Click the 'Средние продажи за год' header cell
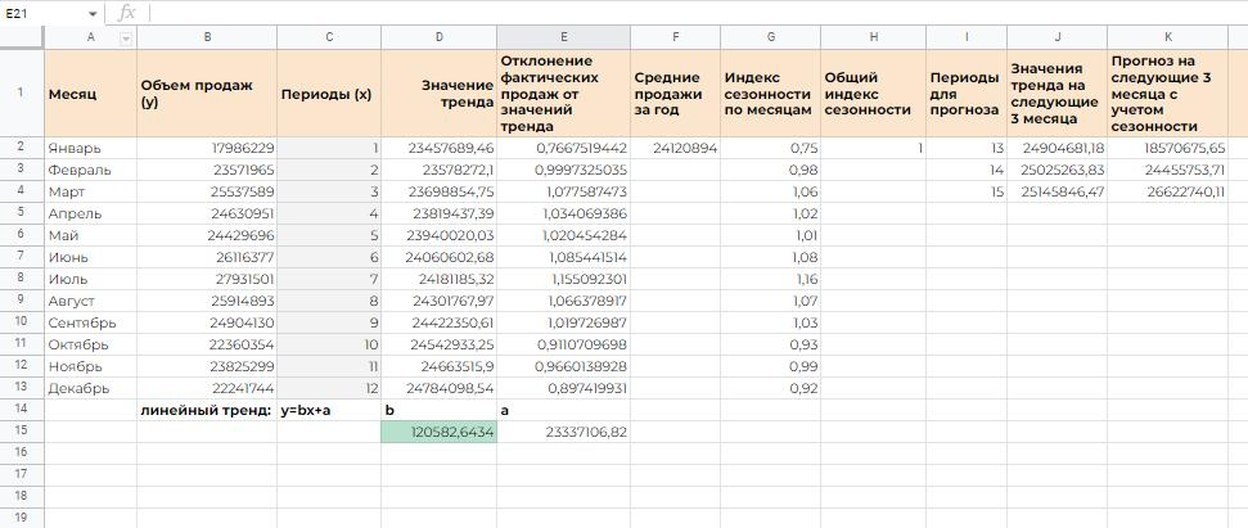1248x528 pixels. point(675,93)
